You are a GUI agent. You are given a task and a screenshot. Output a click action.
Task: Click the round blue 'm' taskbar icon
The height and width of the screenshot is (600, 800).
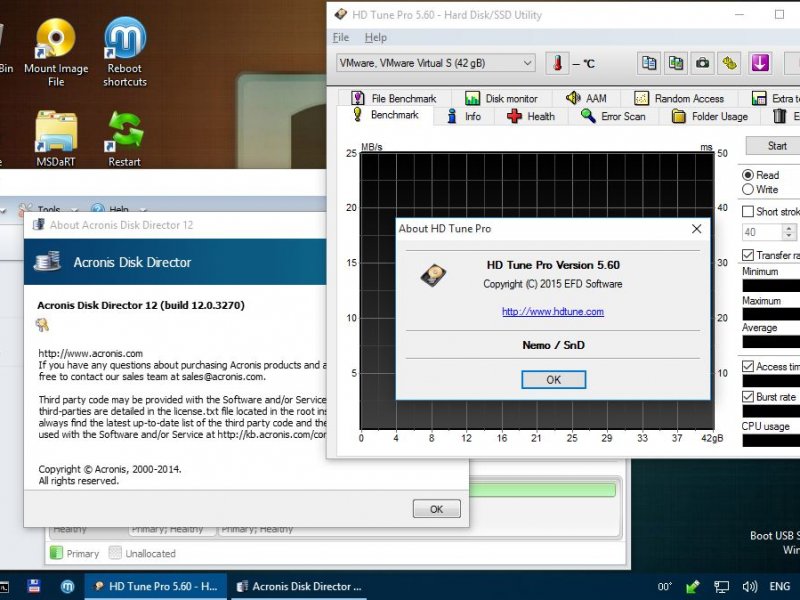click(67, 586)
